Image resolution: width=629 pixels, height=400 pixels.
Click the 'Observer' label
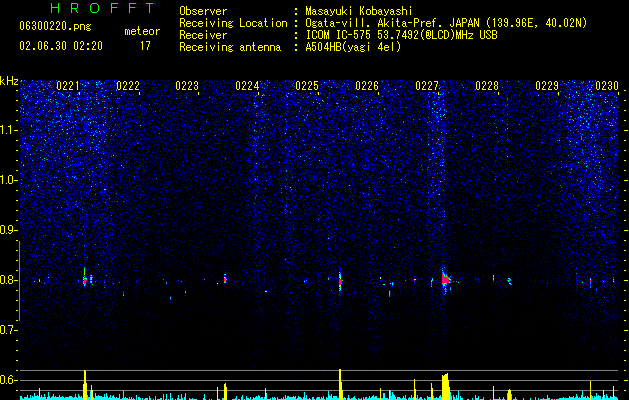click(x=203, y=11)
